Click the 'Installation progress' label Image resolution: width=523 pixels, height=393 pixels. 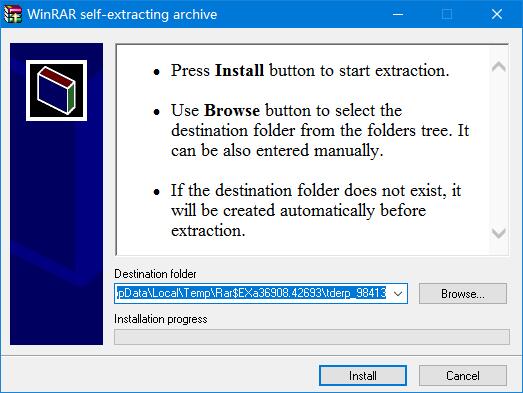[160, 319]
